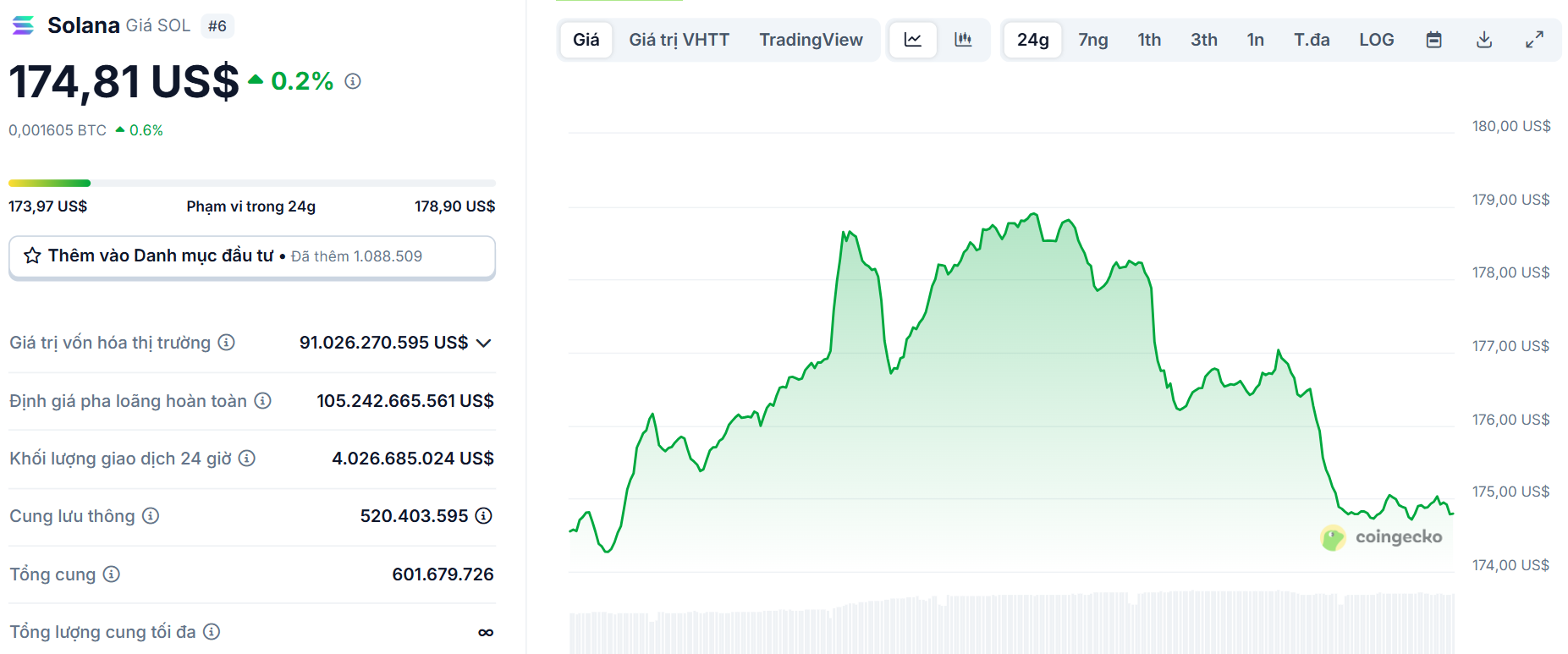The image size is (1568, 654).
Task: Select the Giá trị VHTT tab
Action: pos(679,40)
